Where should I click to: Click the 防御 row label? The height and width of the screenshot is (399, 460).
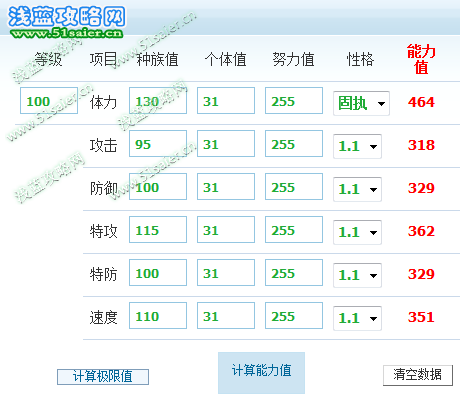tap(103, 189)
